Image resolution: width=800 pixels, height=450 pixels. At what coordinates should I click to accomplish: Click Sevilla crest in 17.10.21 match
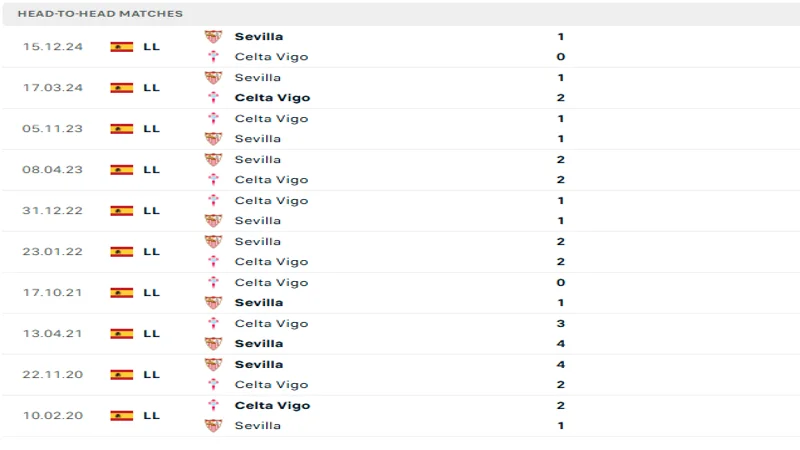pos(213,303)
